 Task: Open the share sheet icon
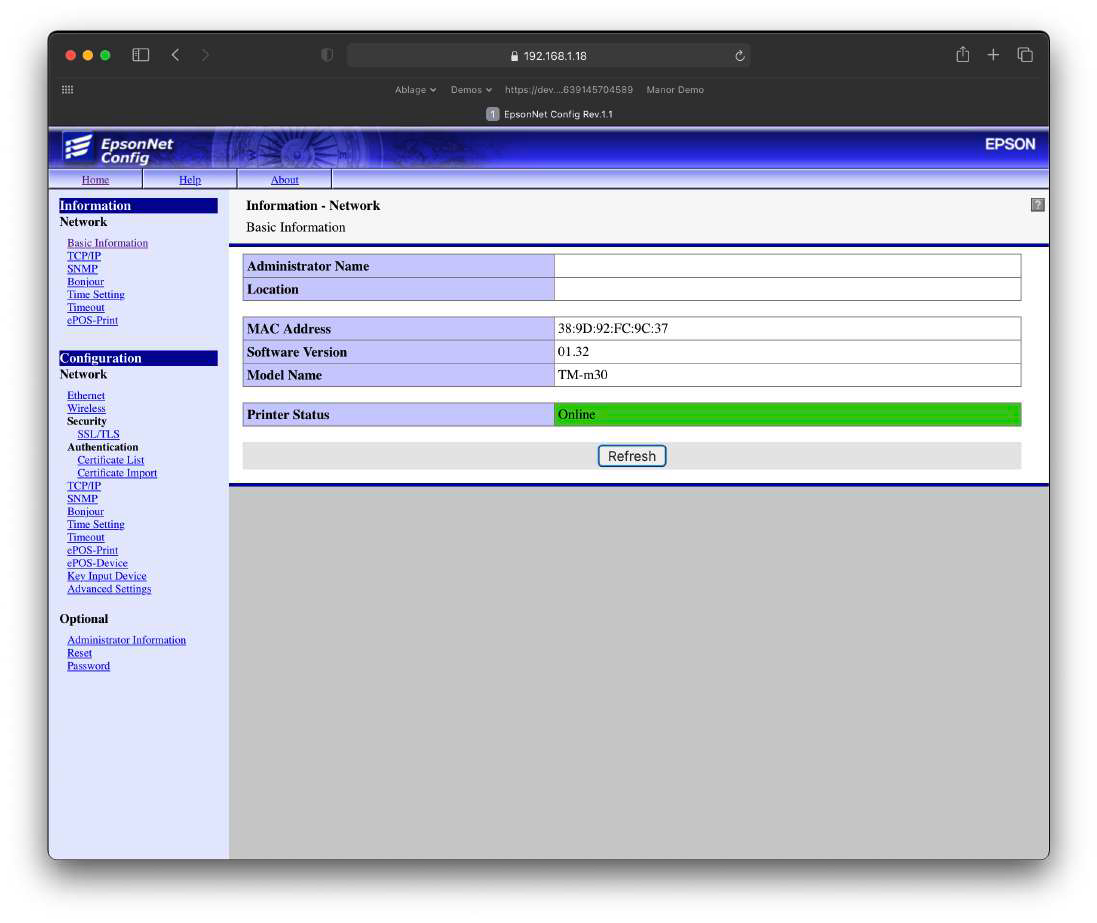[963, 55]
